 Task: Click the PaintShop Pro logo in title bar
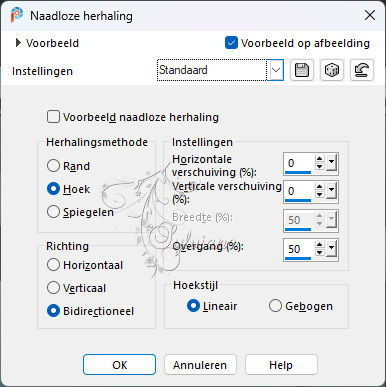[17, 15]
